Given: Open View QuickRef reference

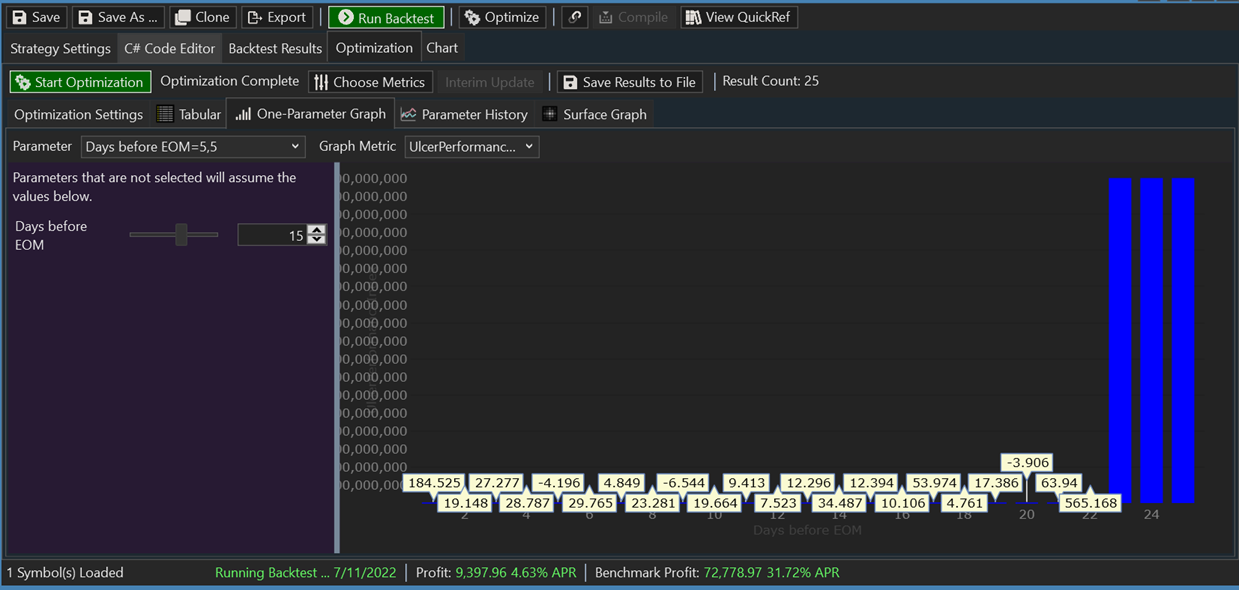Looking at the screenshot, I should [x=692, y=16].
